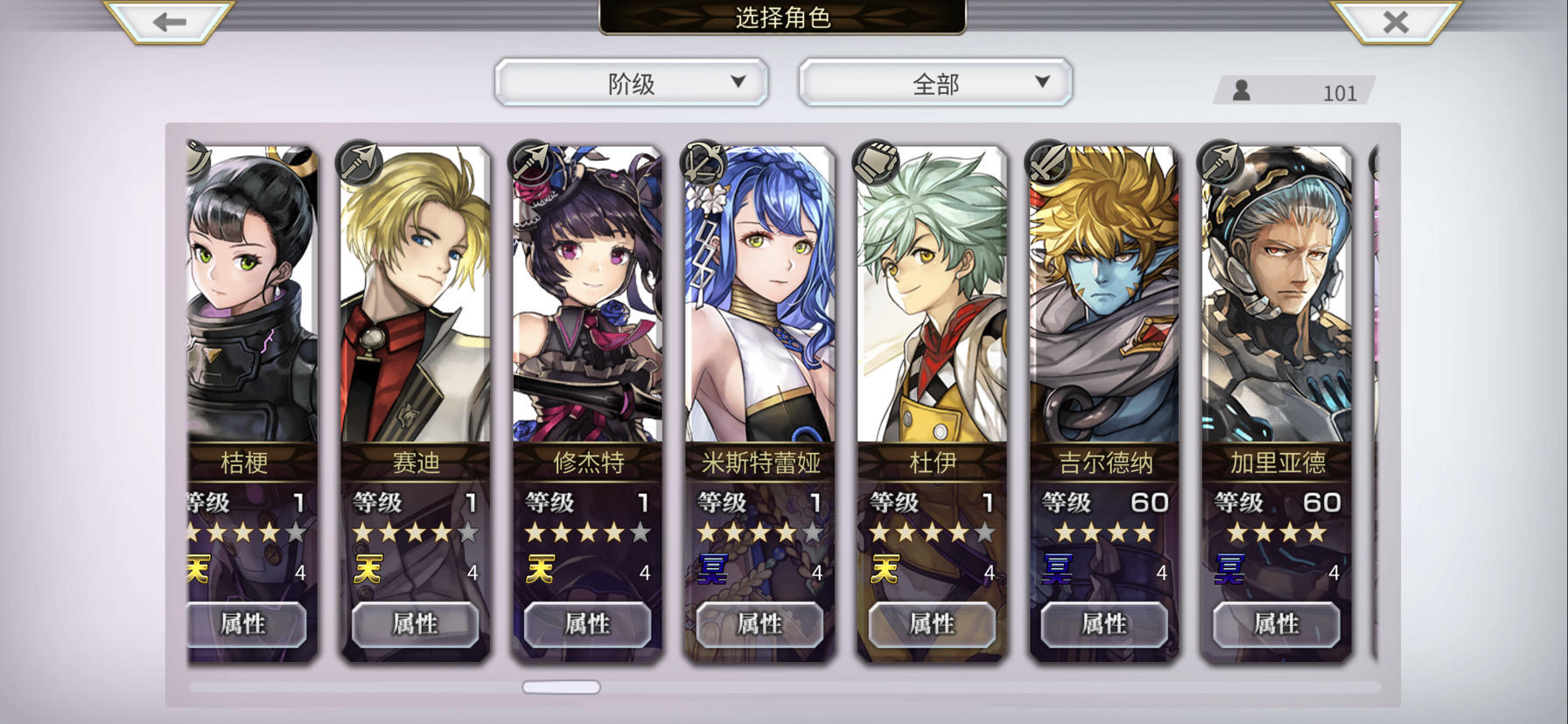Viewport: 1568px width, 724px height.
Task: Click the weapon icon on 米斯特蕾娅's card
Action: (x=703, y=163)
